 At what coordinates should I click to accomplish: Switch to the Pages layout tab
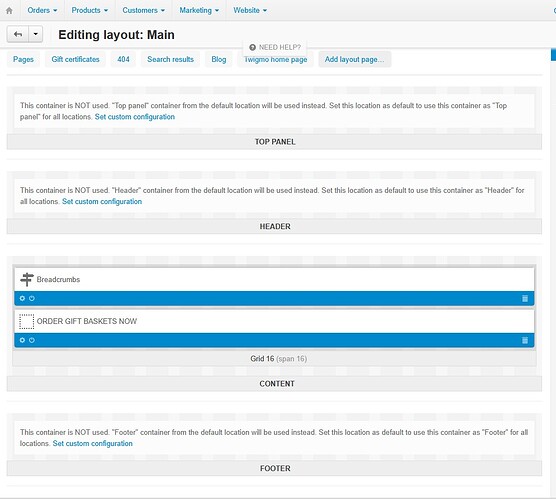[23, 59]
